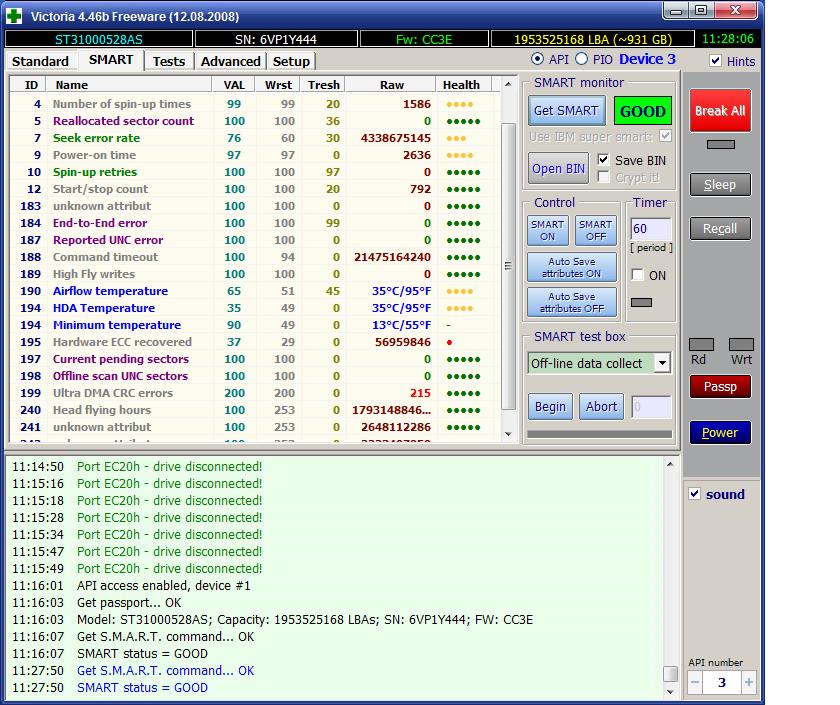The image size is (840, 705).
Task: Click the SMART table scrollbar thumb
Action: coord(508,266)
